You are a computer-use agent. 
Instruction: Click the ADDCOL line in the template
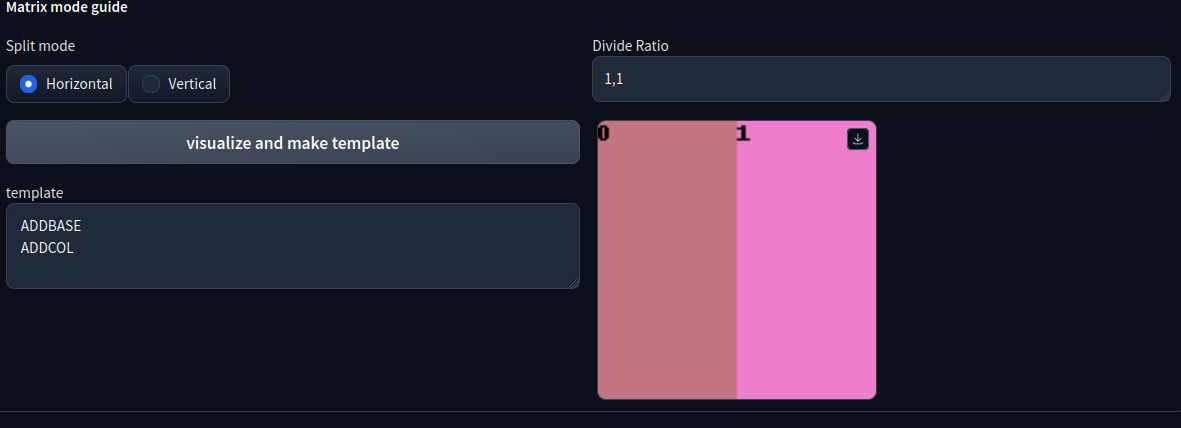tap(47, 247)
